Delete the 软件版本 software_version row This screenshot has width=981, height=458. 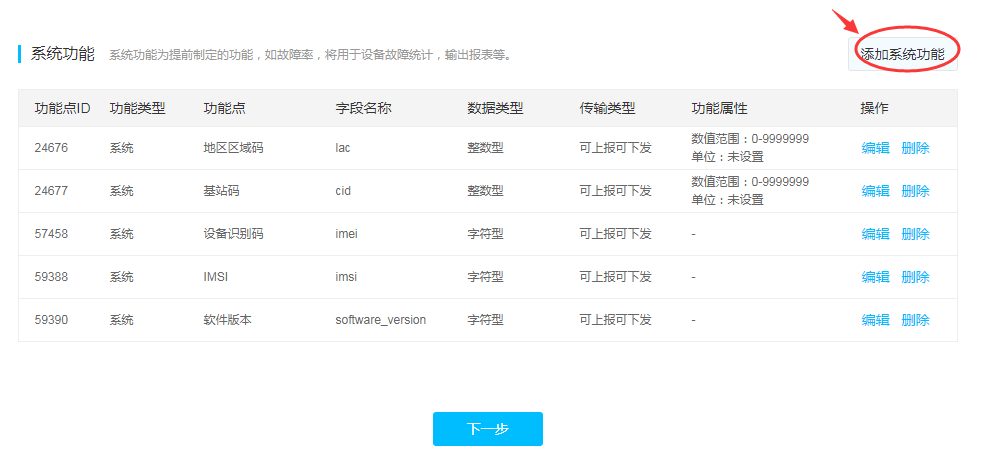click(x=915, y=320)
